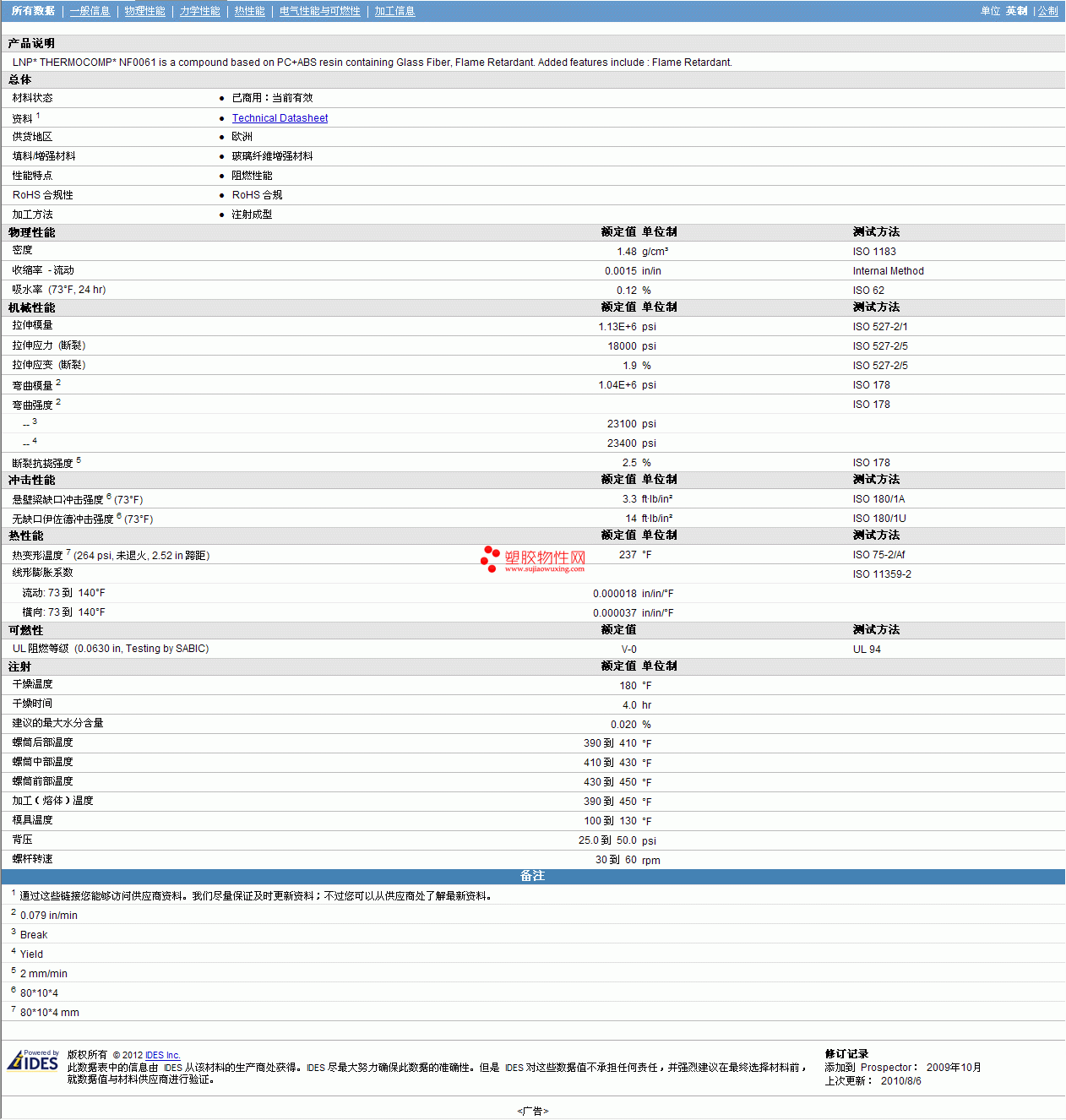
Task: Click the footnote 1 superscript beside 资料
Action: point(38,116)
